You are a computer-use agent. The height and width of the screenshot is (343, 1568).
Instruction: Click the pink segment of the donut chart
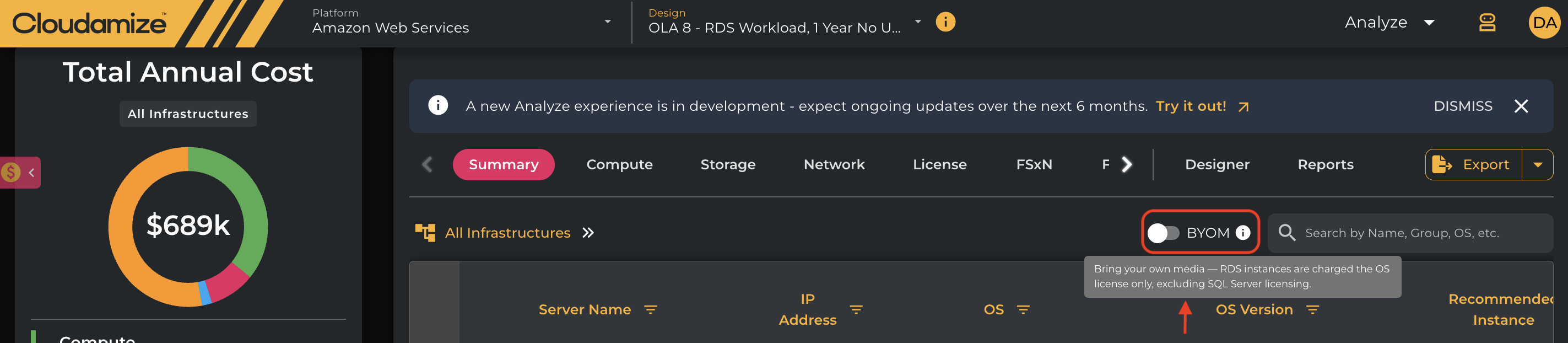click(x=228, y=284)
